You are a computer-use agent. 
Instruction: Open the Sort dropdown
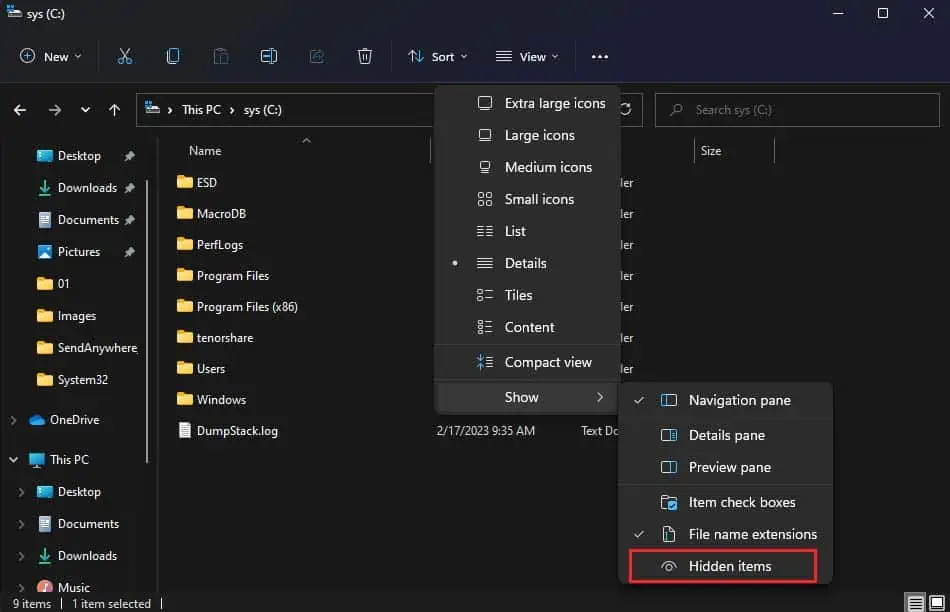[x=437, y=56]
